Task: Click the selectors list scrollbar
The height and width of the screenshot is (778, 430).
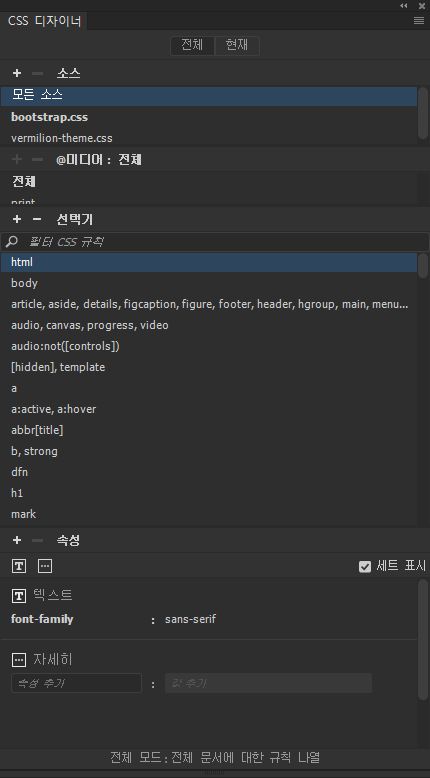Action: tap(423, 265)
